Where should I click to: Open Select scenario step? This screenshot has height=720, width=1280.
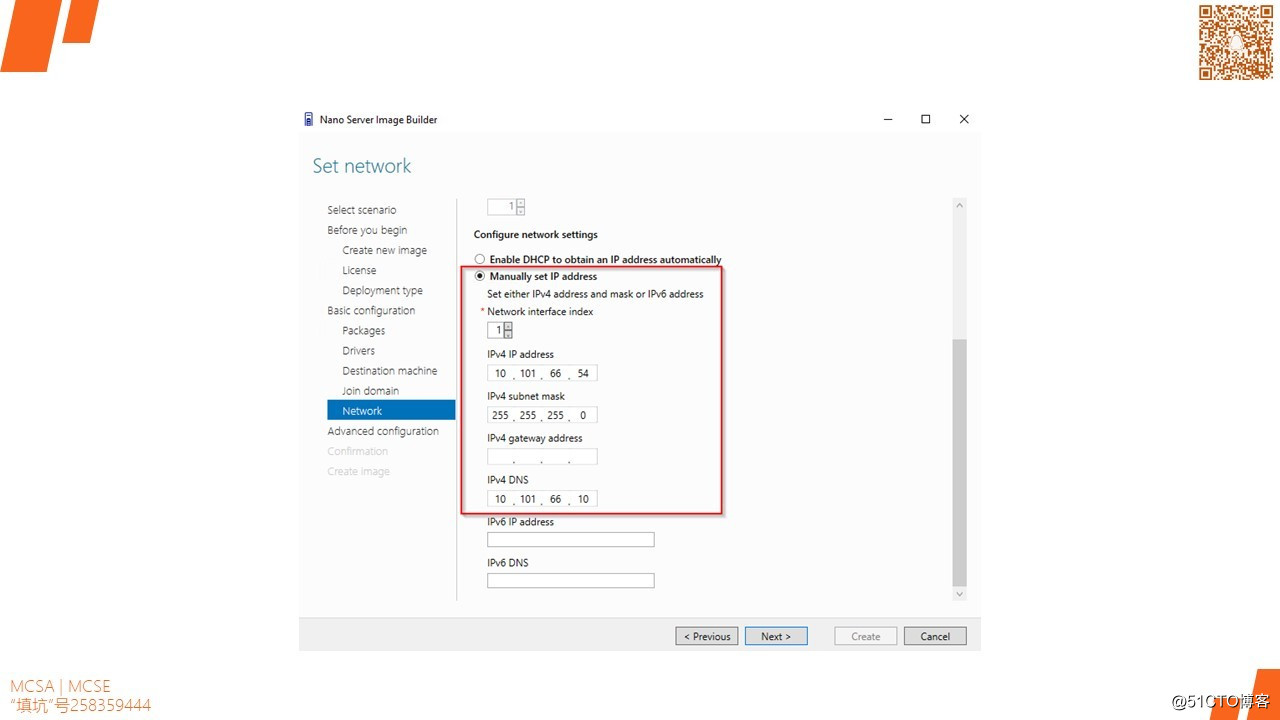point(362,210)
